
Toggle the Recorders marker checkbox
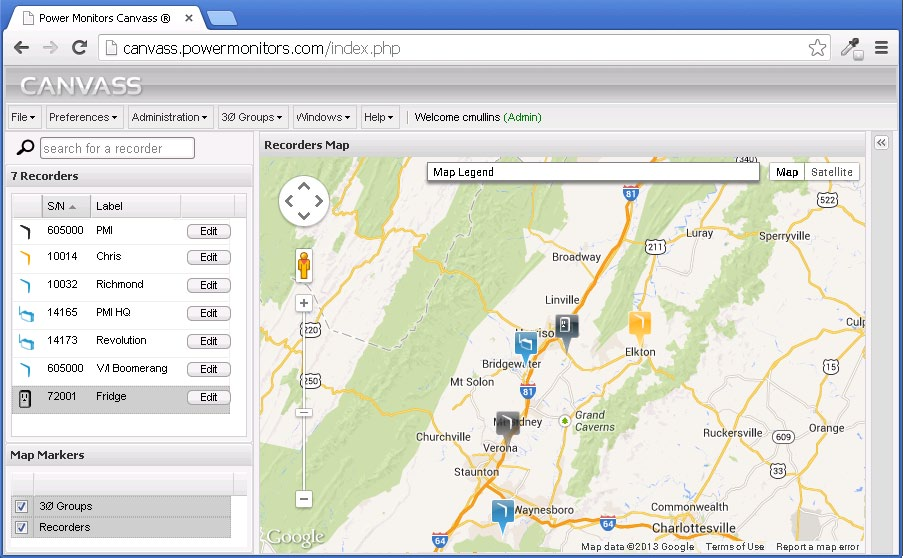[21, 527]
